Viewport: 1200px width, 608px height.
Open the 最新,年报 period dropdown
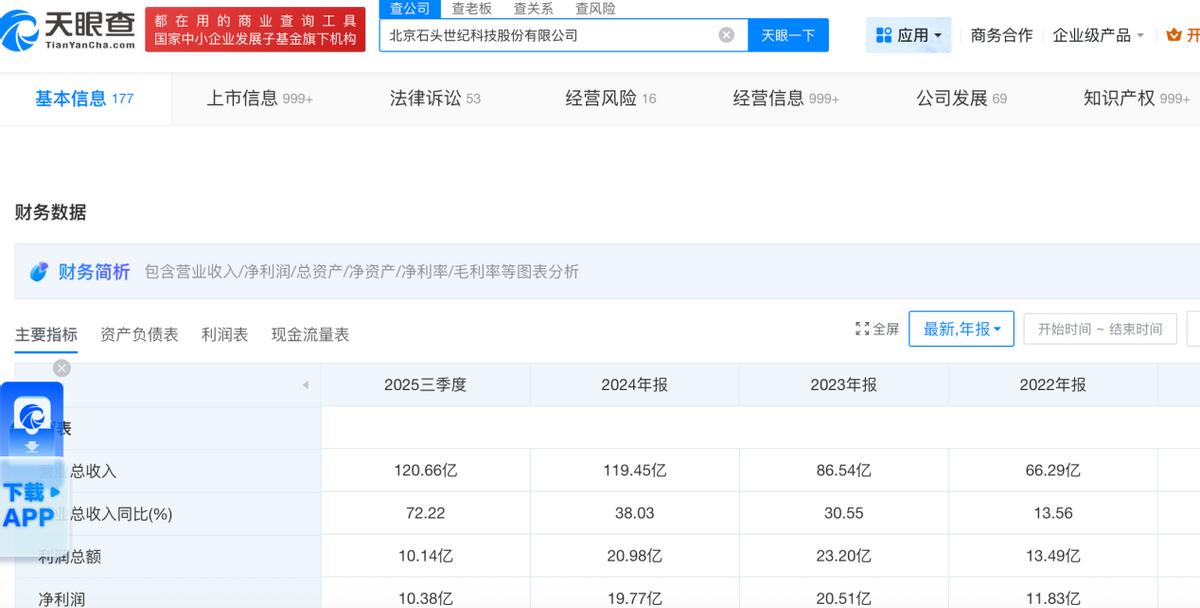(x=961, y=329)
